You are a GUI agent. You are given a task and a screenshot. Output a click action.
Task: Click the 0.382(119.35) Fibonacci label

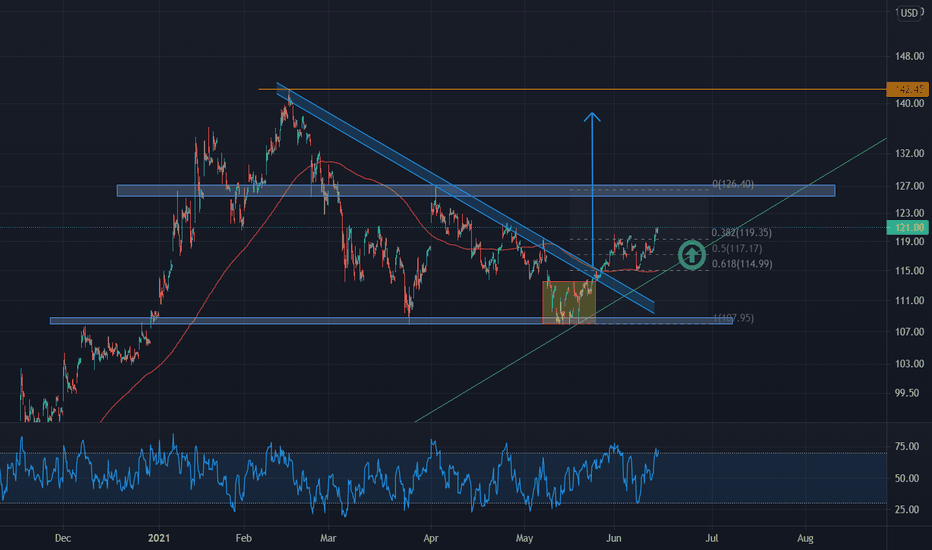click(x=741, y=232)
